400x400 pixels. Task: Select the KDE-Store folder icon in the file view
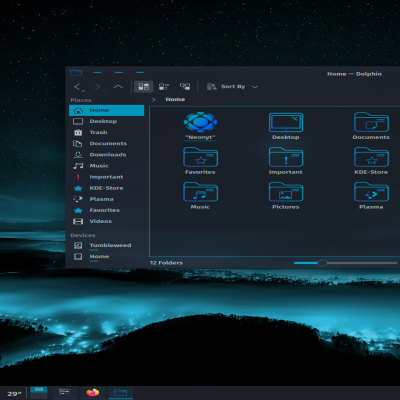tap(371, 157)
